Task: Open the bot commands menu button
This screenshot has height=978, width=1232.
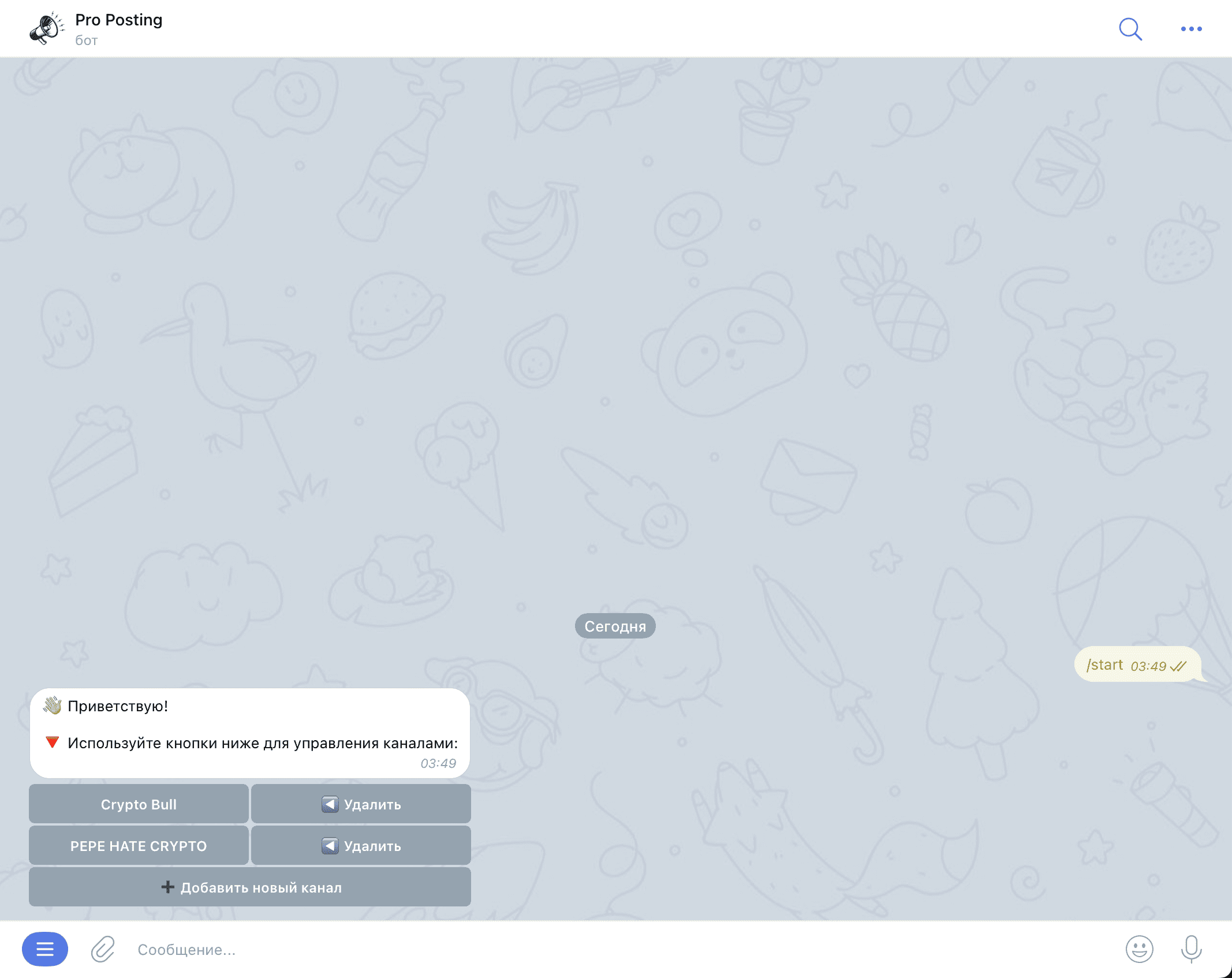Action: click(45, 949)
